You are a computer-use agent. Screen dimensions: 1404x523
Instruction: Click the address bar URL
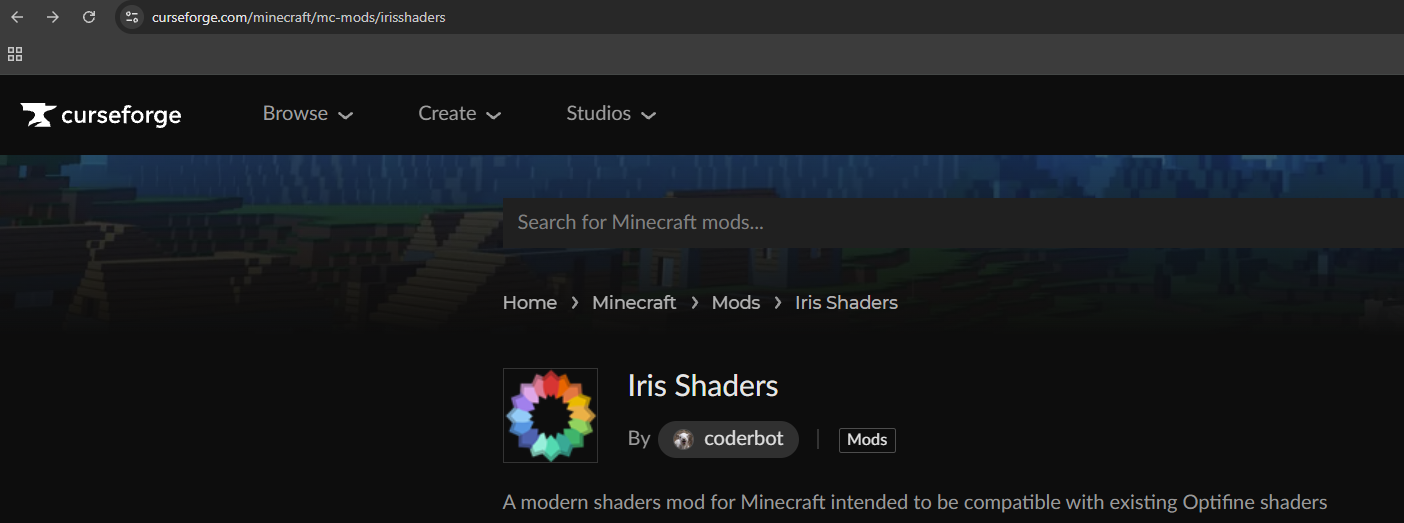click(x=299, y=17)
